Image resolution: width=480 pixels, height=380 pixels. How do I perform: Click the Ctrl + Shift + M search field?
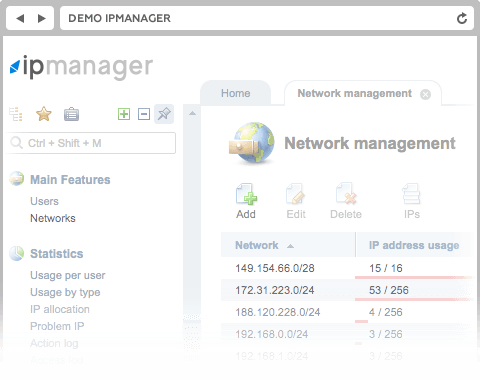coord(91,143)
